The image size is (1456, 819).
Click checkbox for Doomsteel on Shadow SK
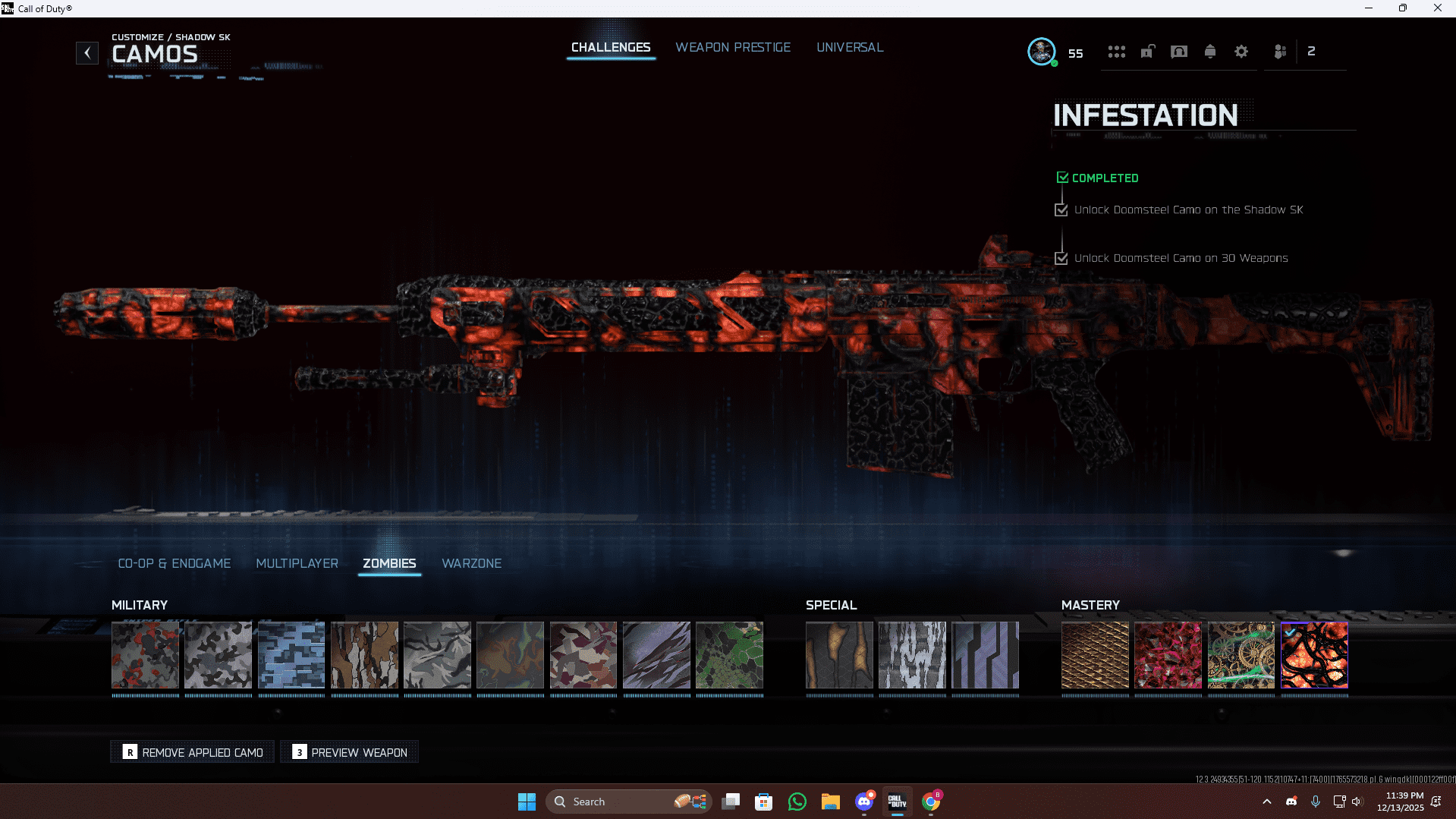click(1061, 210)
